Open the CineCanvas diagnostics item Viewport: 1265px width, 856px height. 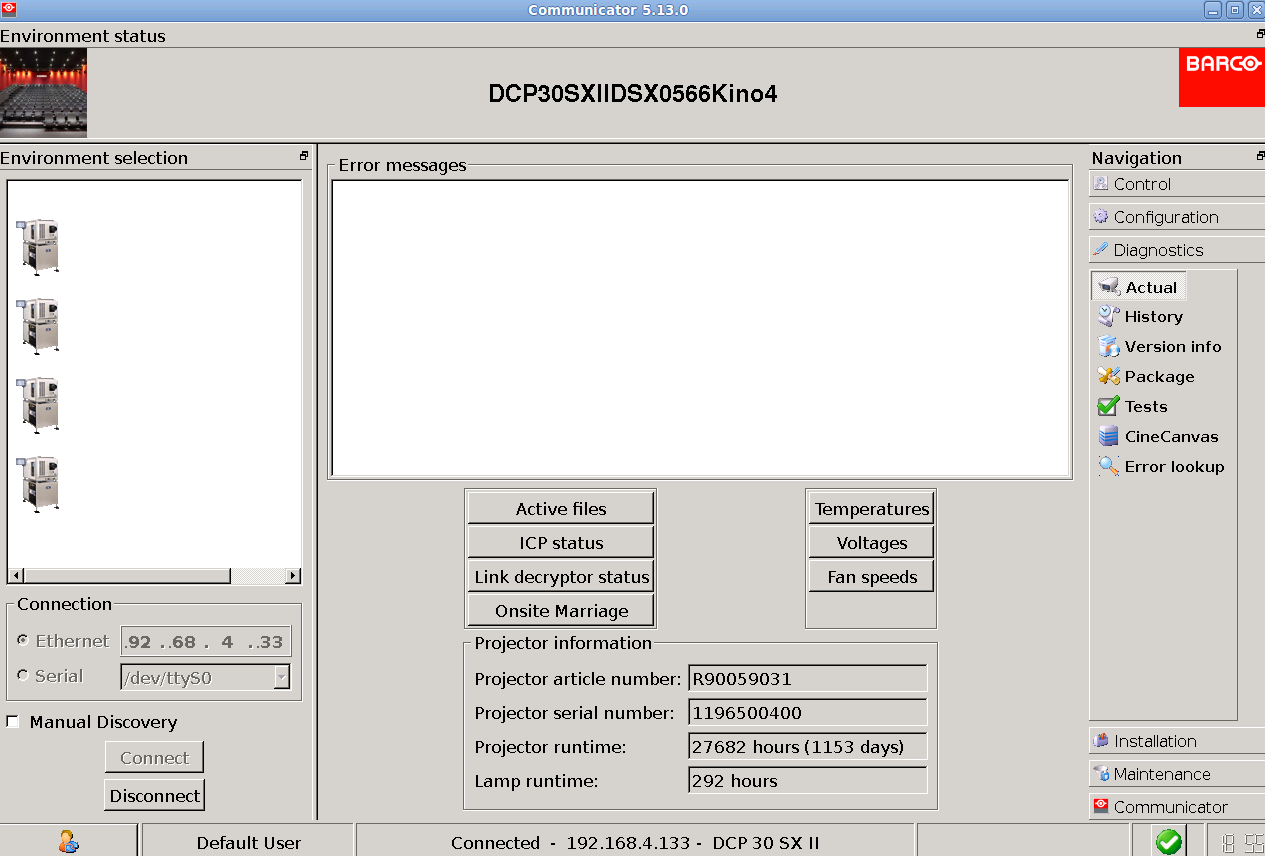1158,437
